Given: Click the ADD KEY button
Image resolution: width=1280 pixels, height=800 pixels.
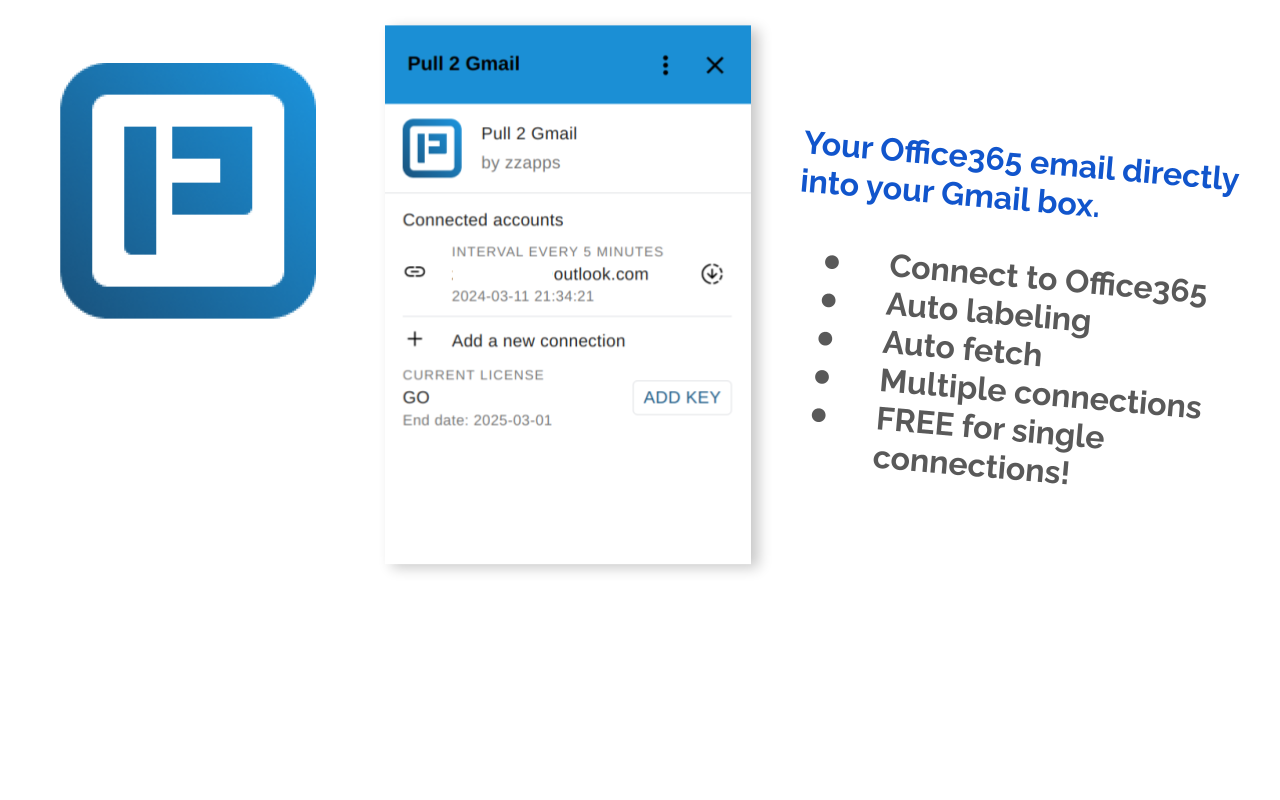Looking at the screenshot, I should click(682, 397).
